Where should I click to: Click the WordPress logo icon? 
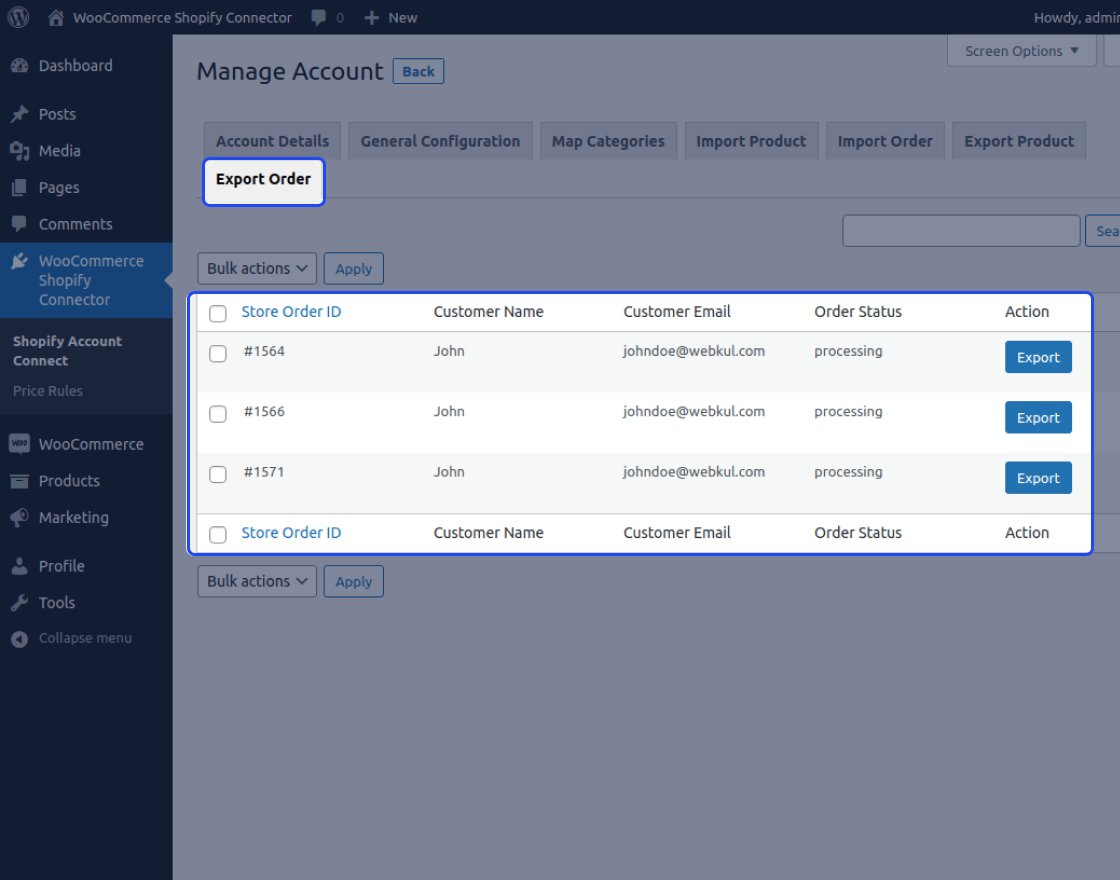(19, 17)
